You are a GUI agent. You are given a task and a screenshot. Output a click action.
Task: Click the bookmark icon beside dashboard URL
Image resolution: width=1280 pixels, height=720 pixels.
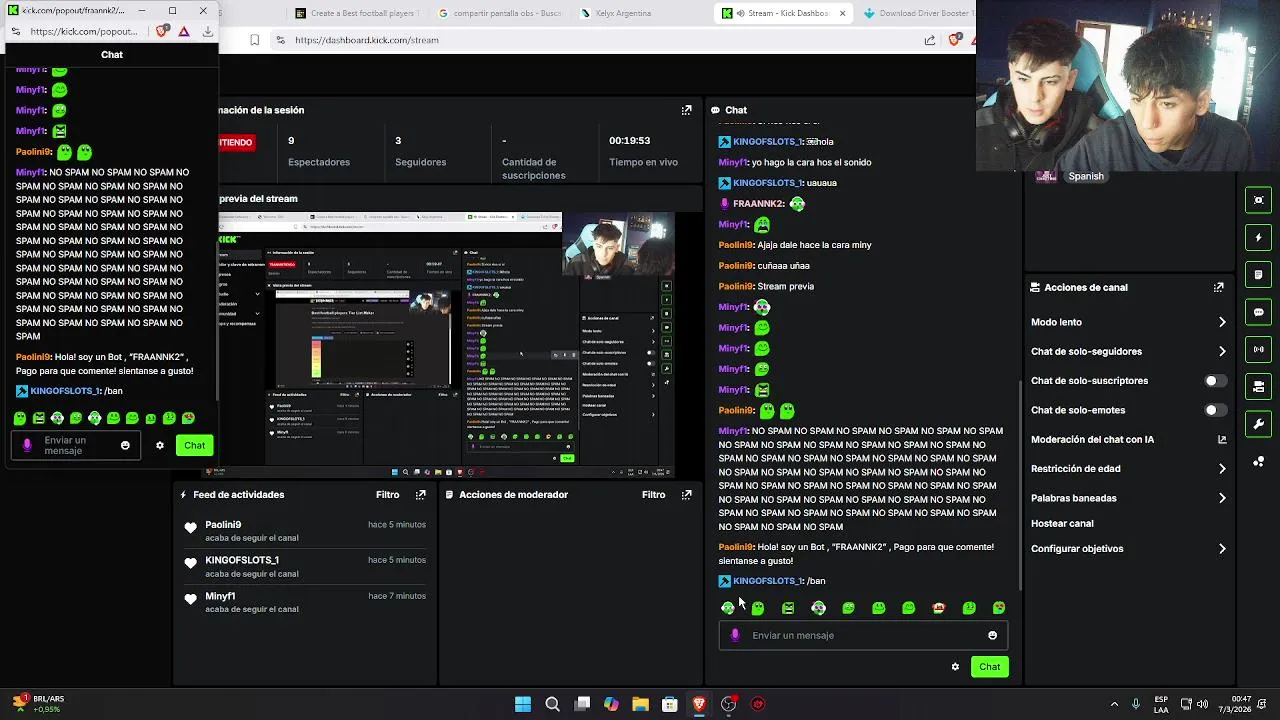coord(254,40)
